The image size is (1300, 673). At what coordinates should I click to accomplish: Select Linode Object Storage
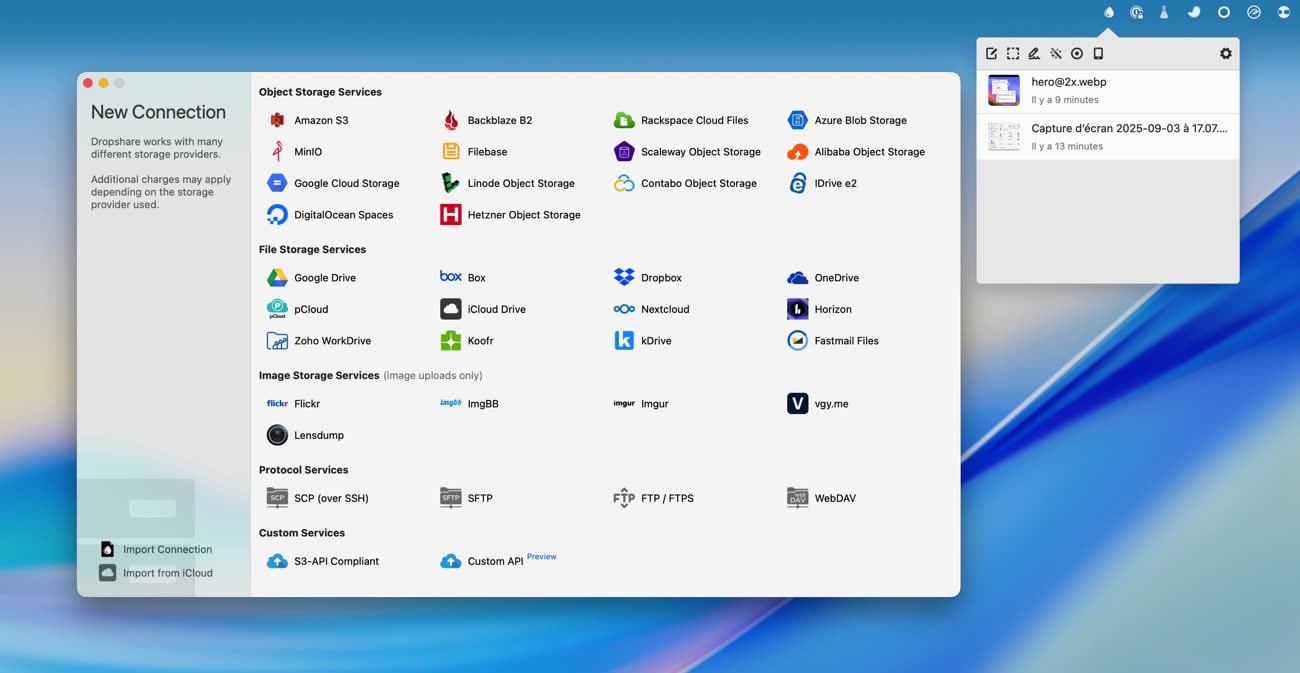508,183
